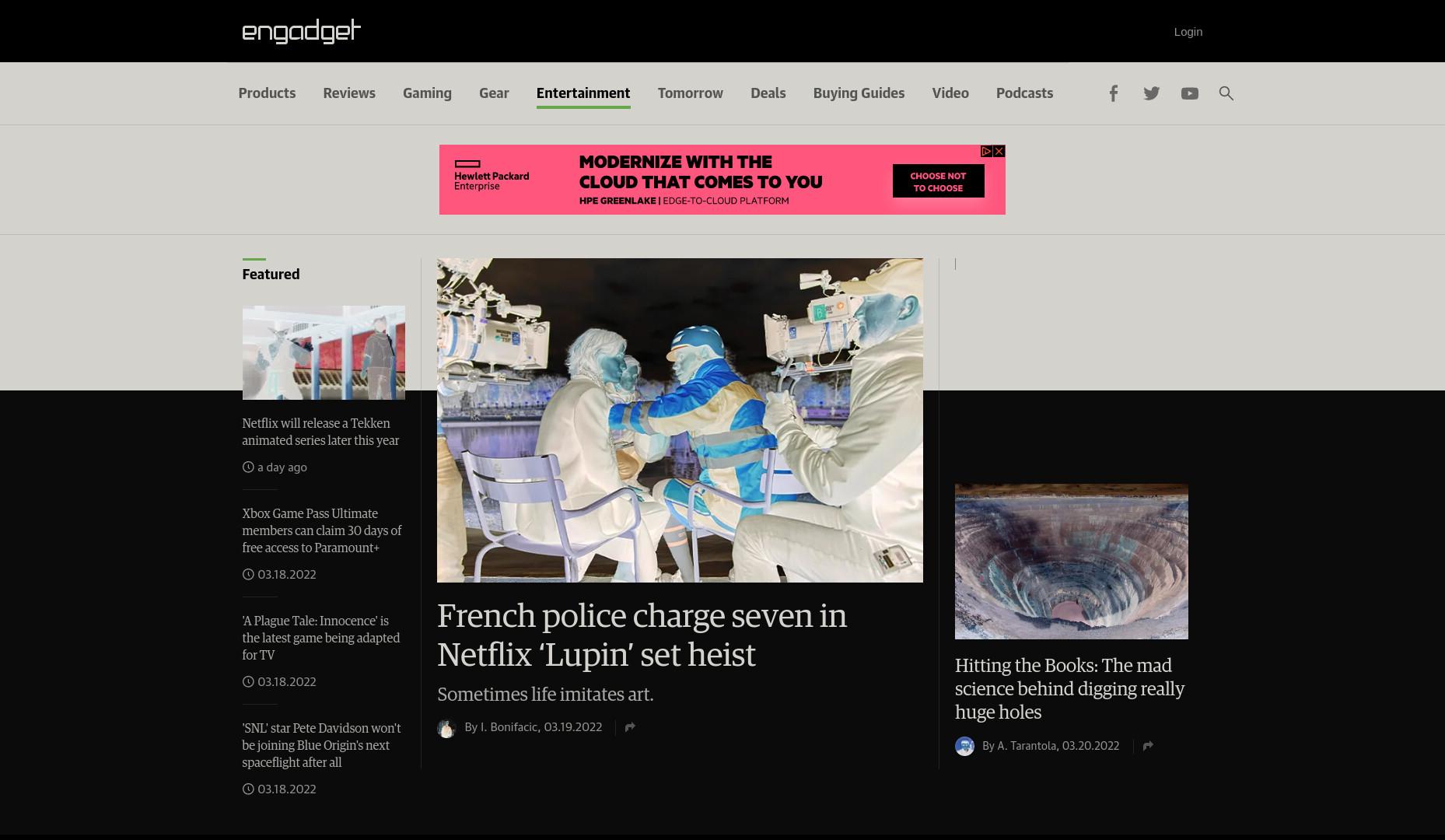This screenshot has height=840, width=1445.
Task: Click the Login link
Action: [x=1188, y=32]
